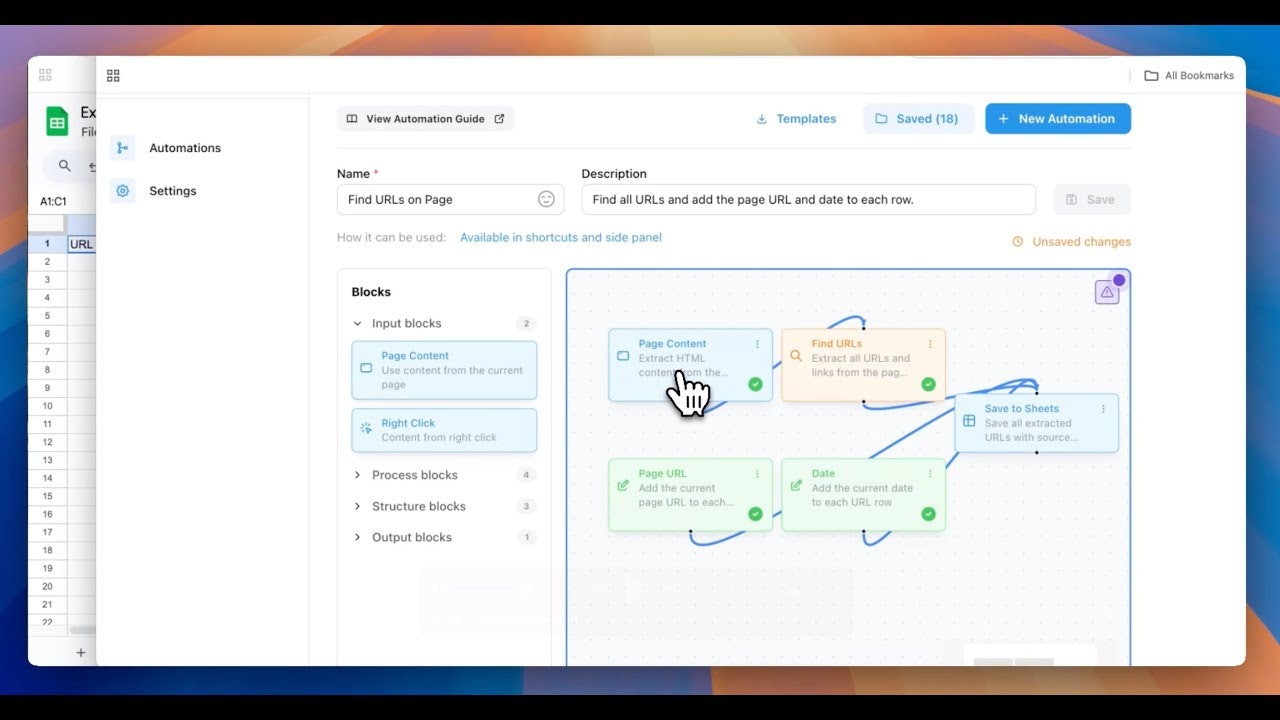Screen dimensions: 1280x720
Task: Open the apps grid icon in the sidebar
Action: [113, 75]
